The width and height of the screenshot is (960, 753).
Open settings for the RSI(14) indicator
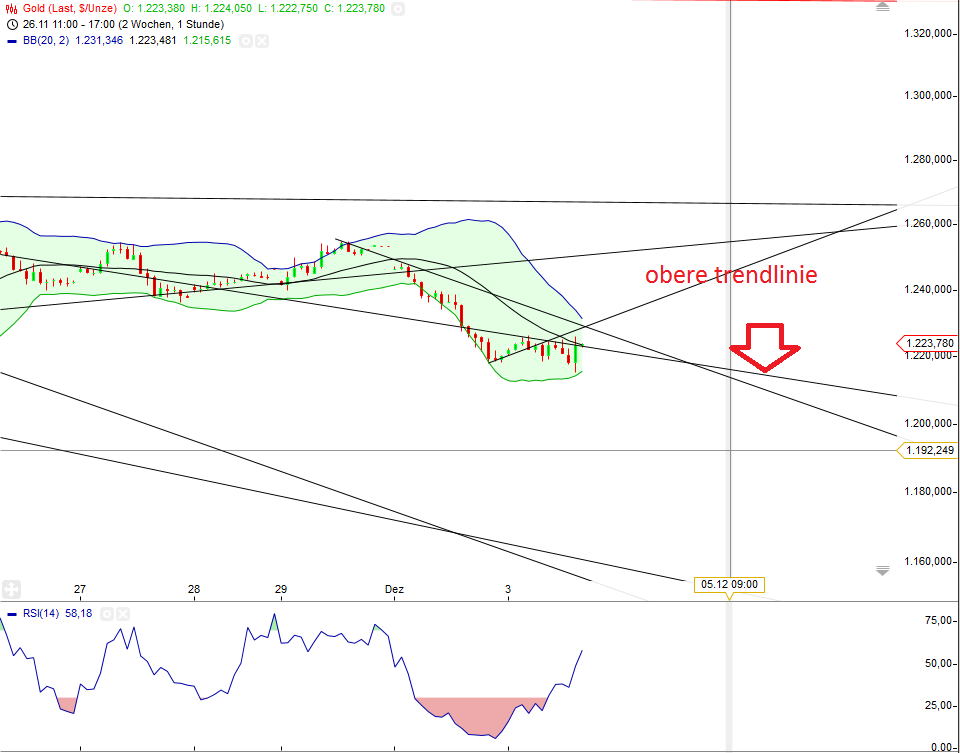coord(107,613)
